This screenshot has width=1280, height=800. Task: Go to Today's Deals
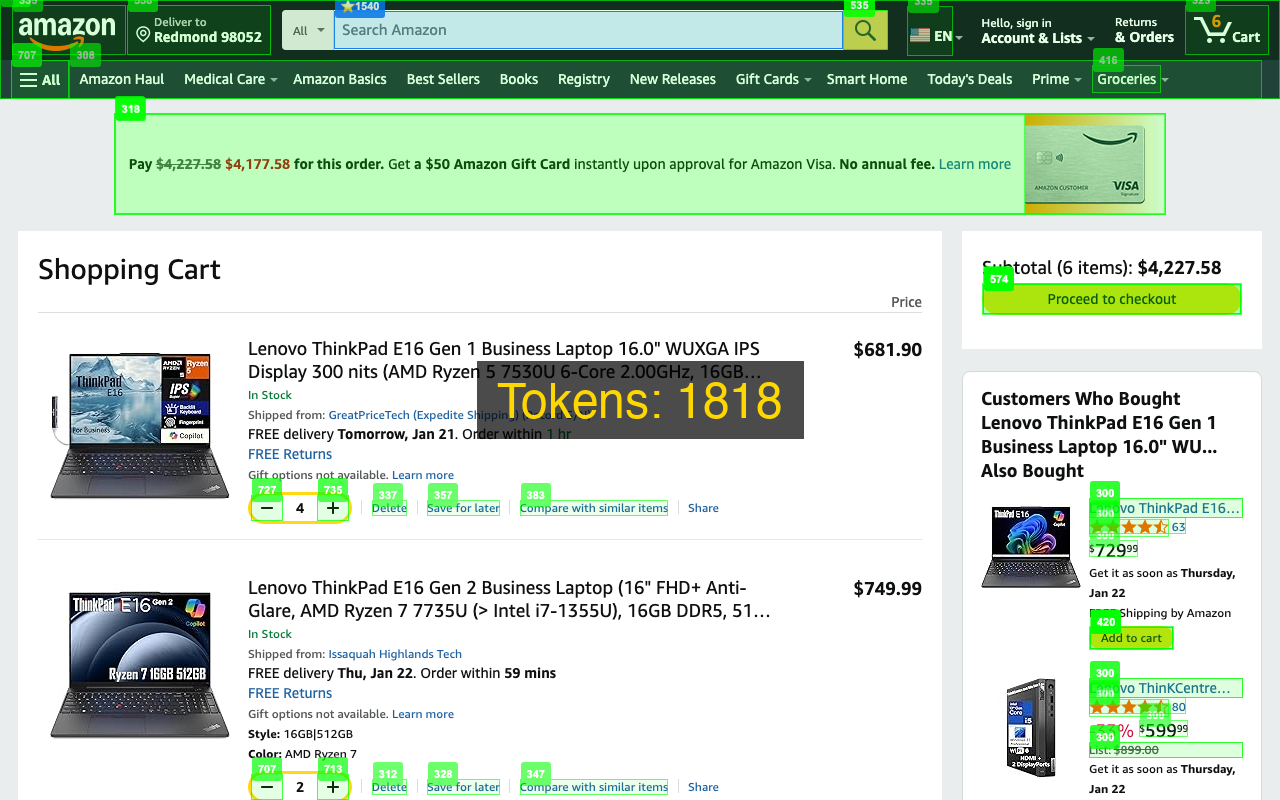[969, 79]
